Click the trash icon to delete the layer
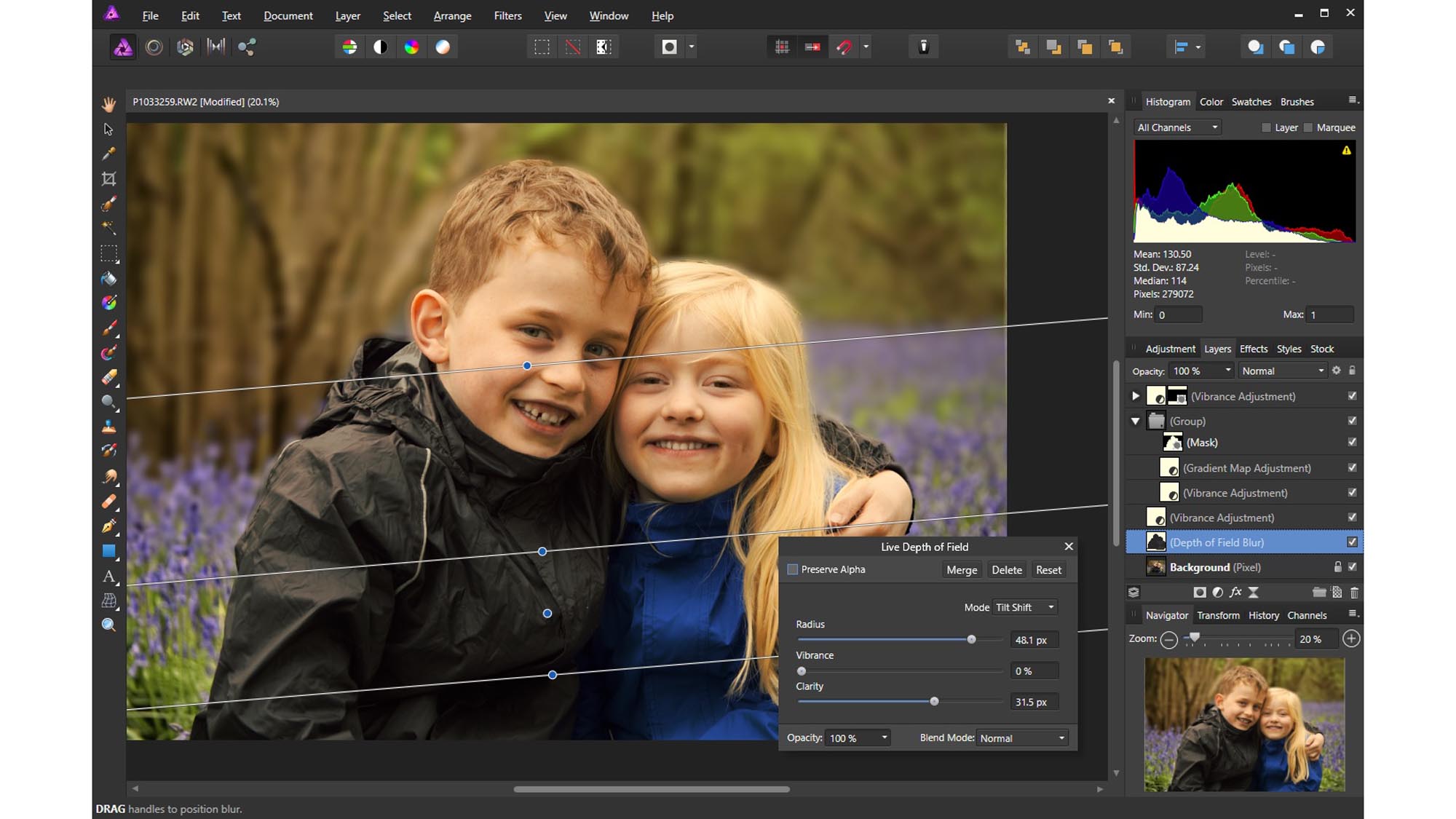The width and height of the screenshot is (1456, 819). pyautogui.click(x=1355, y=592)
